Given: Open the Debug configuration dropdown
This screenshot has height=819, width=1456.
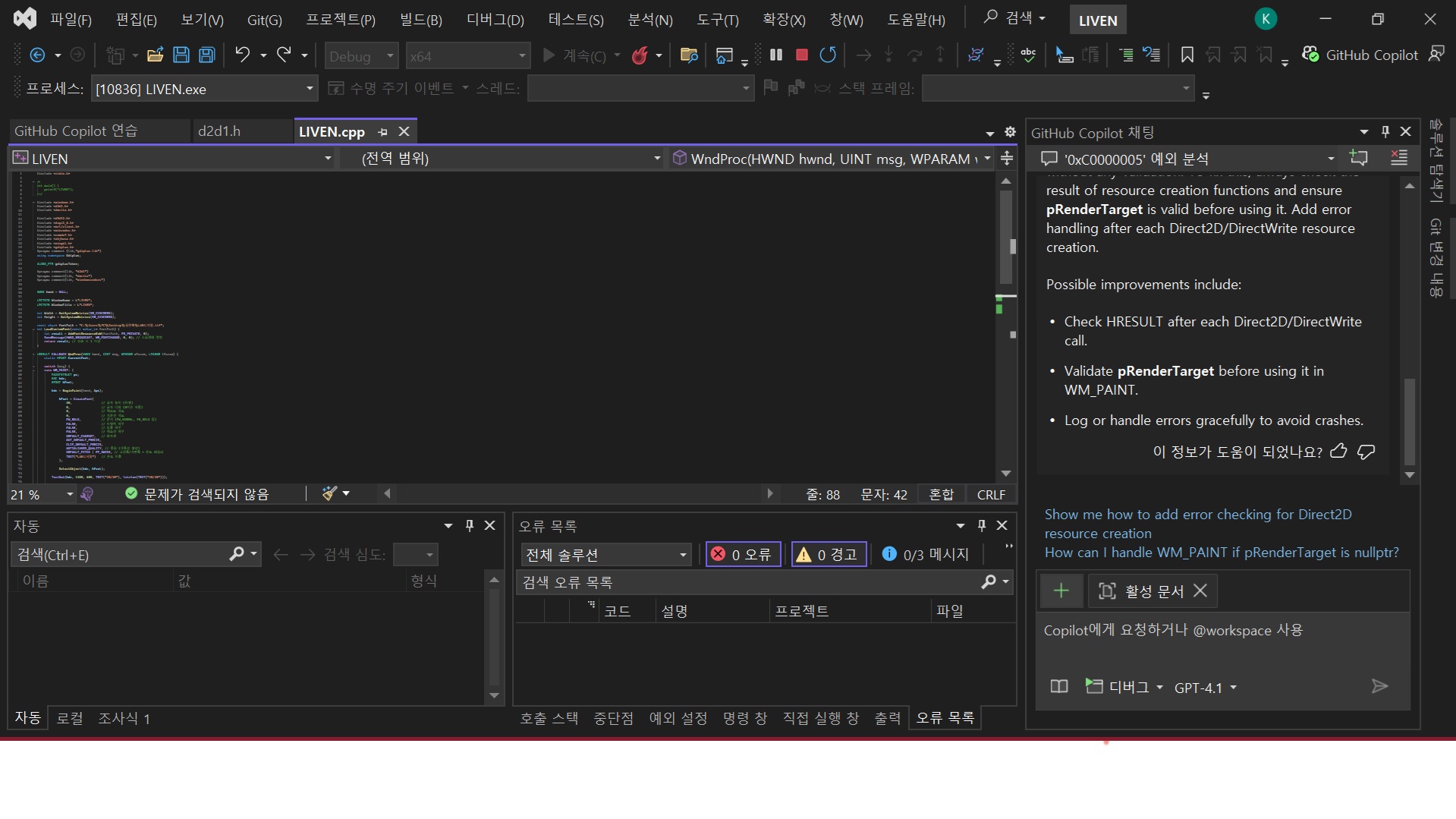Looking at the screenshot, I should (x=361, y=56).
